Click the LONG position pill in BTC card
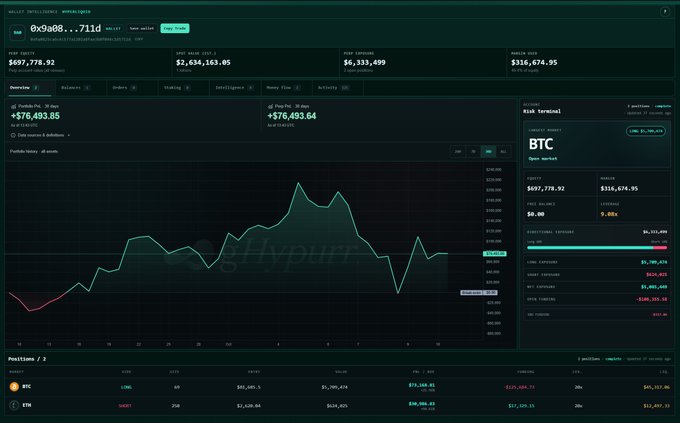This screenshot has width=680, height=423. coord(646,131)
